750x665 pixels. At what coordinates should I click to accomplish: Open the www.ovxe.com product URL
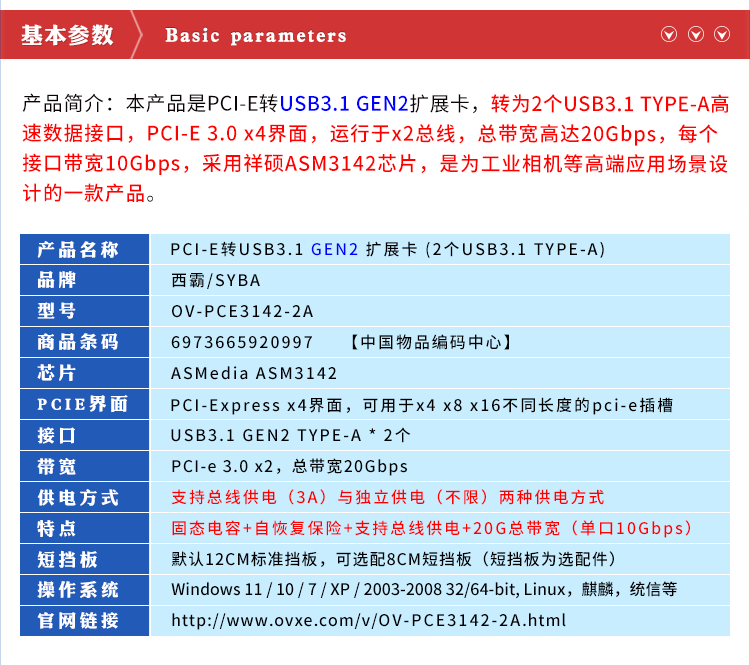[368, 621]
